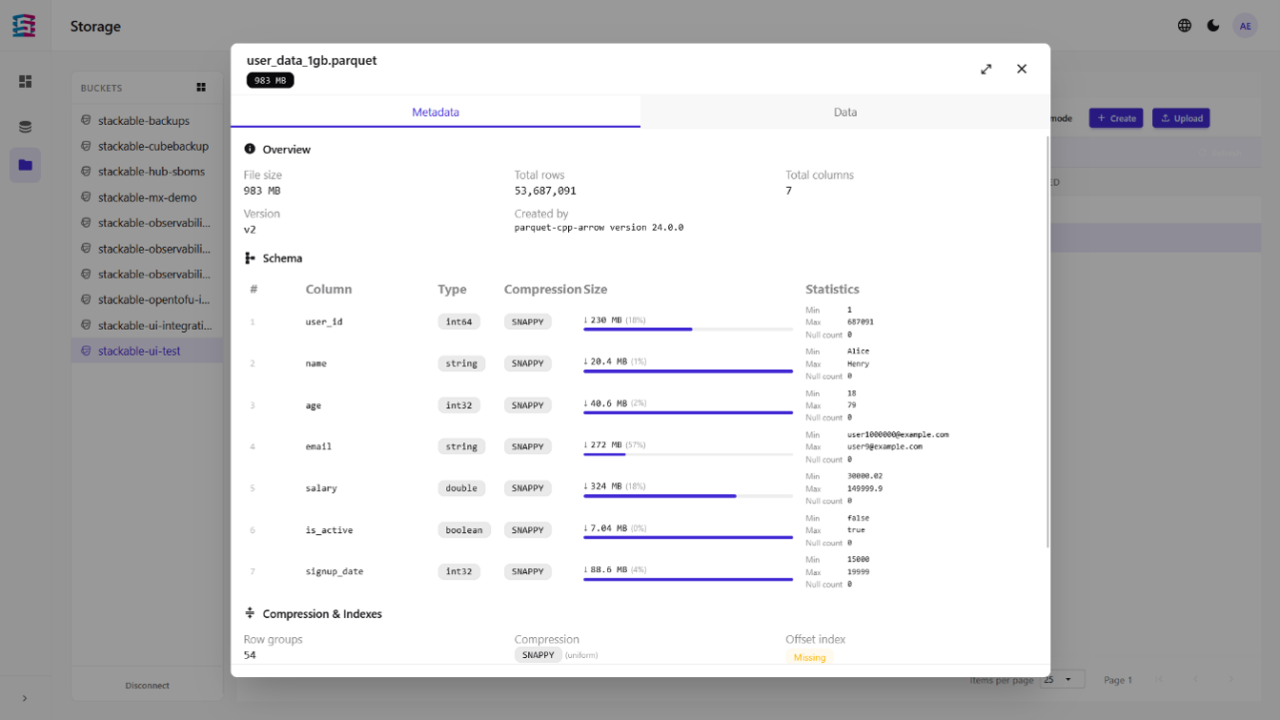The image size is (1280, 720).
Task: Click the Create button
Action: [x=1116, y=118]
